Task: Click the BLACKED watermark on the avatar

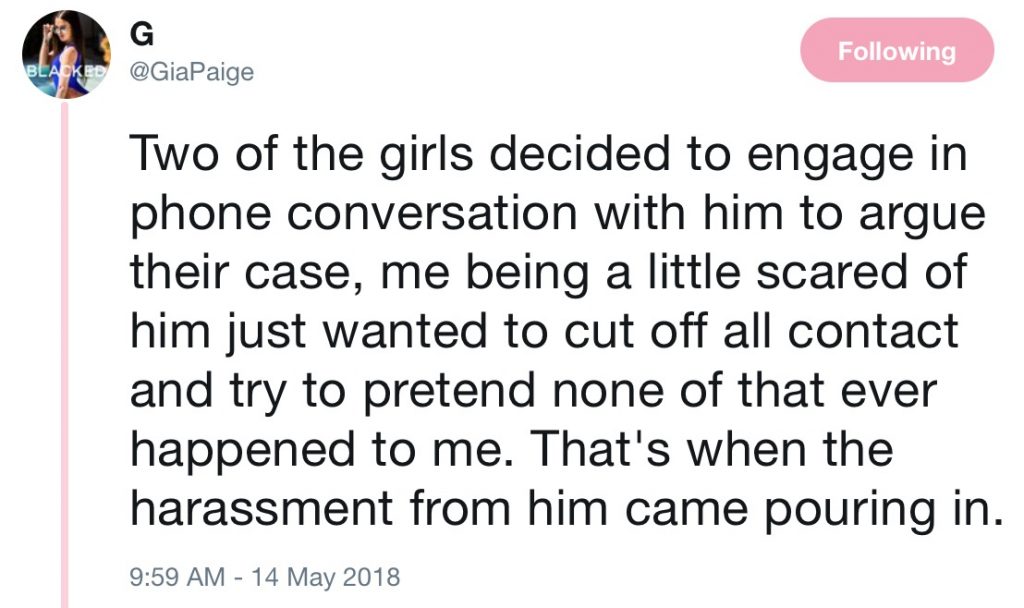Action: pyautogui.click(x=65, y=71)
